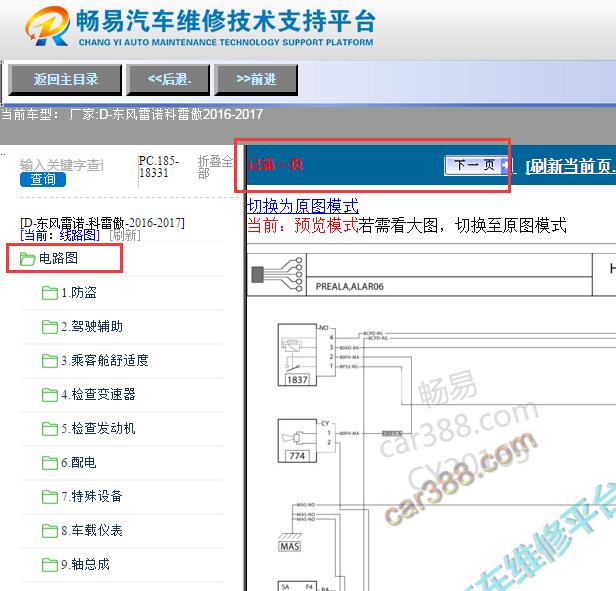Screen dimensions: 616x591
Task: Expand the 5.检查发动机 category
Action: tap(98, 428)
